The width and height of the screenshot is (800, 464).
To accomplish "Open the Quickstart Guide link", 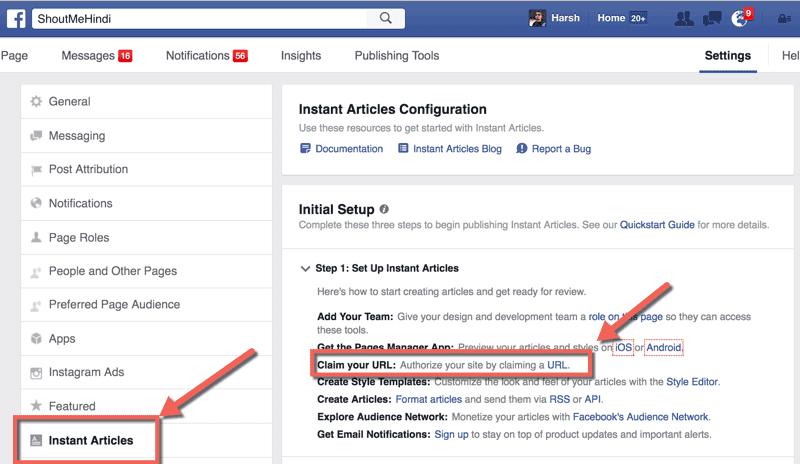I will pos(657,225).
